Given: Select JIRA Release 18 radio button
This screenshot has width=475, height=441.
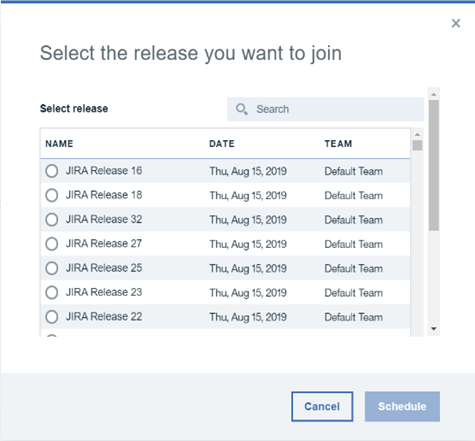Looking at the screenshot, I should click(52, 195).
